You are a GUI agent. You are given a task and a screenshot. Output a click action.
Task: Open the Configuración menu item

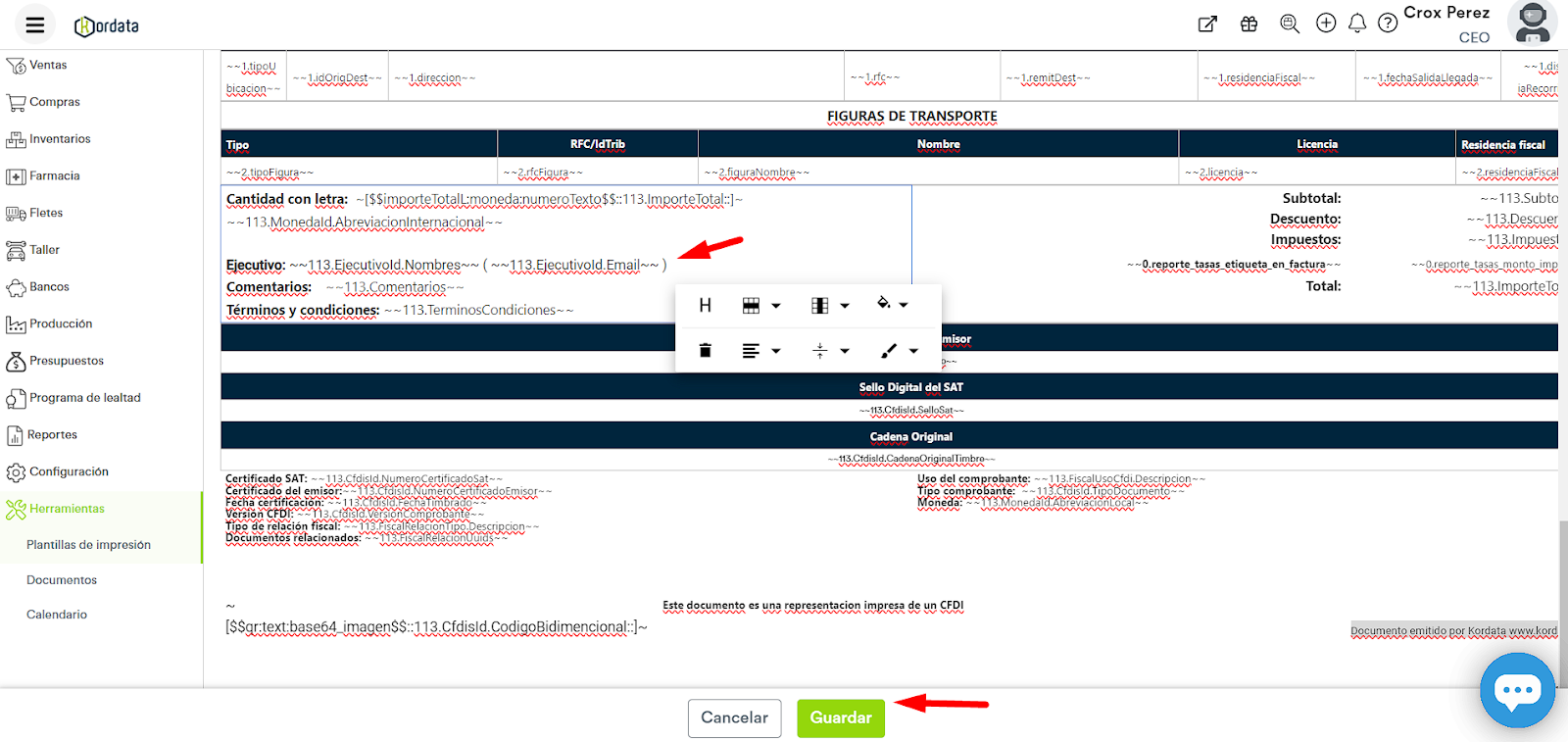(x=69, y=471)
